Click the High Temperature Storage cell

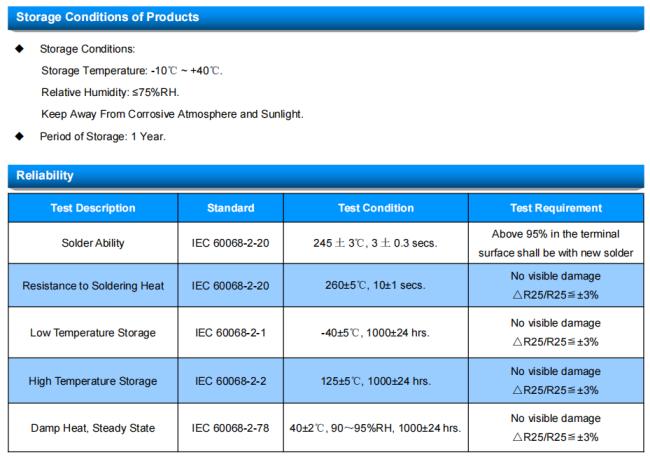pyautogui.click(x=93, y=381)
